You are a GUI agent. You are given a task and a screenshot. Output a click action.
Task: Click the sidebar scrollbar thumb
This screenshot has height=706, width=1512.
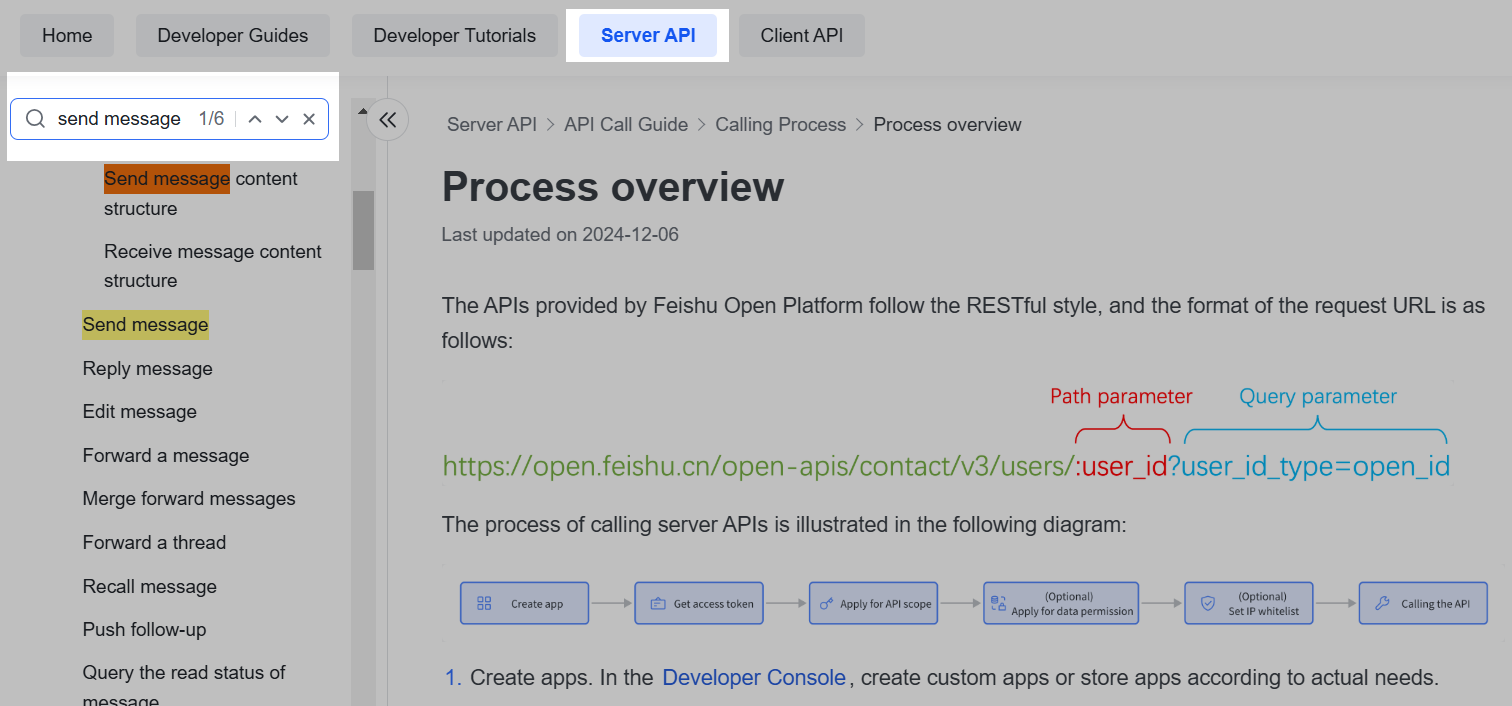tap(363, 230)
